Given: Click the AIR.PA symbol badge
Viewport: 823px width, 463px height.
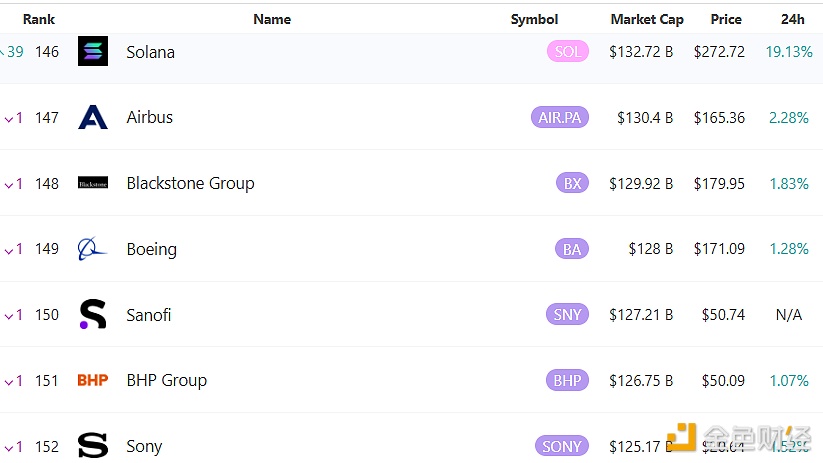Looking at the screenshot, I should [560, 118].
